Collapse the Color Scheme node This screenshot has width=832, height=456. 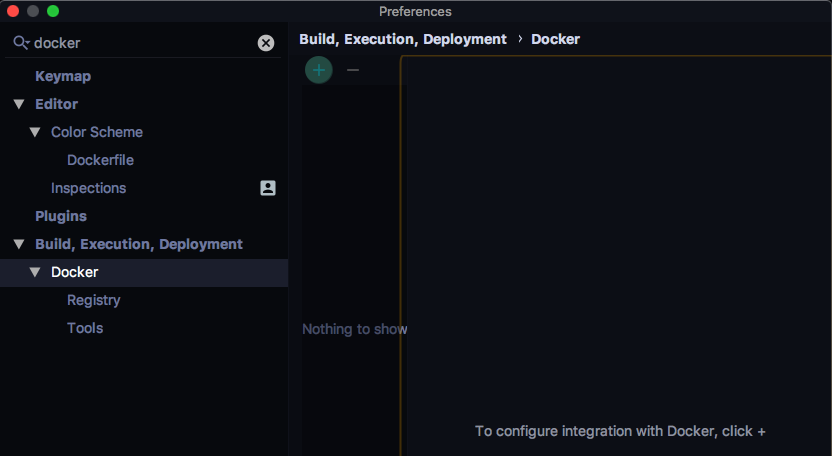[x=34, y=132]
